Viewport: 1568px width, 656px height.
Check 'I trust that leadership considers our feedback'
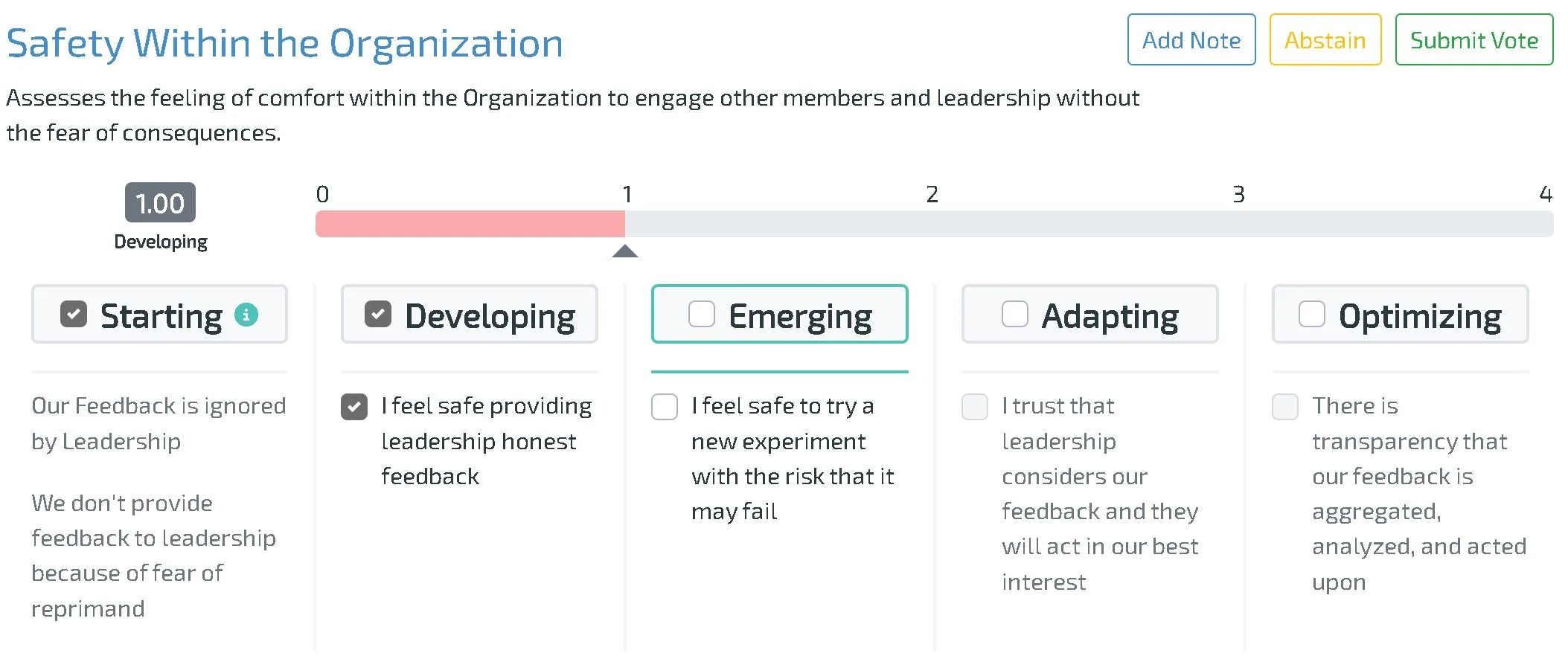tap(975, 407)
